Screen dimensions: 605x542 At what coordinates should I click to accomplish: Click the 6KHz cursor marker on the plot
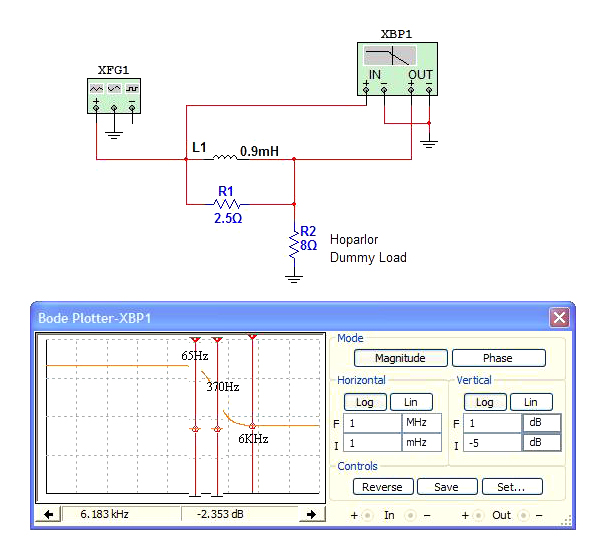point(252,428)
